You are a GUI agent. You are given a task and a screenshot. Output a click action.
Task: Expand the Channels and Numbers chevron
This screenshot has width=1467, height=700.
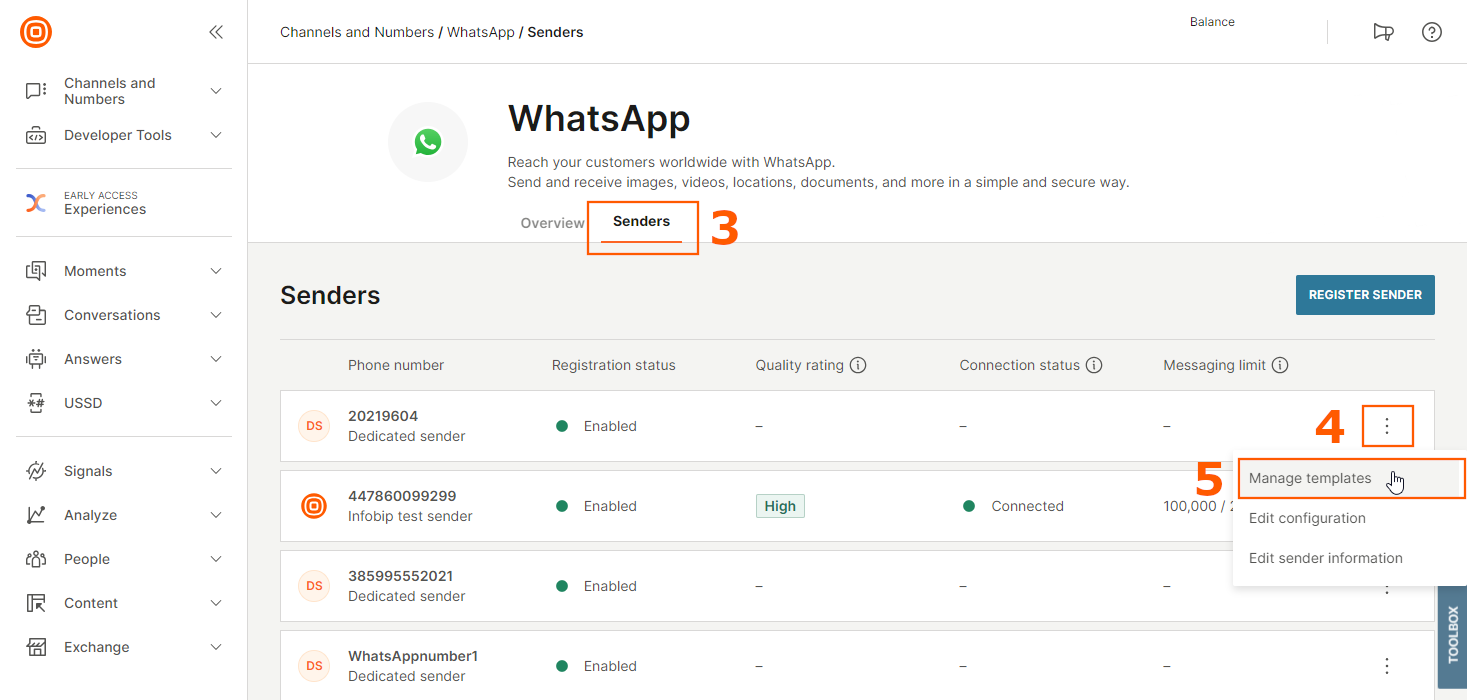[216, 91]
